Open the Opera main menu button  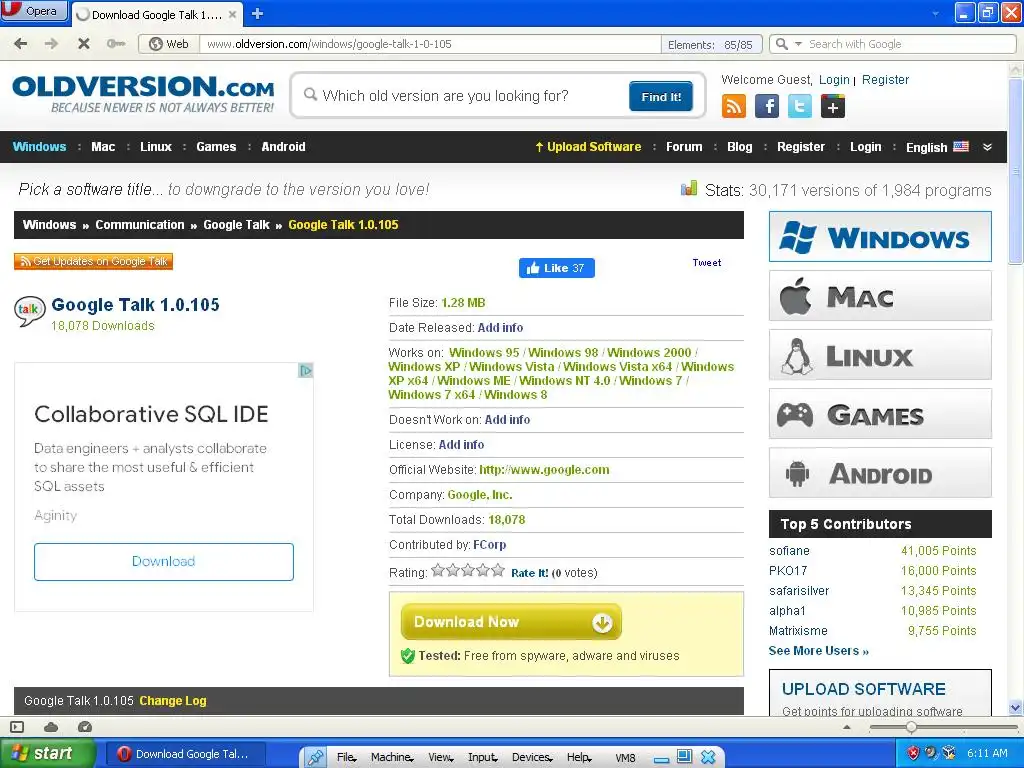pos(34,11)
